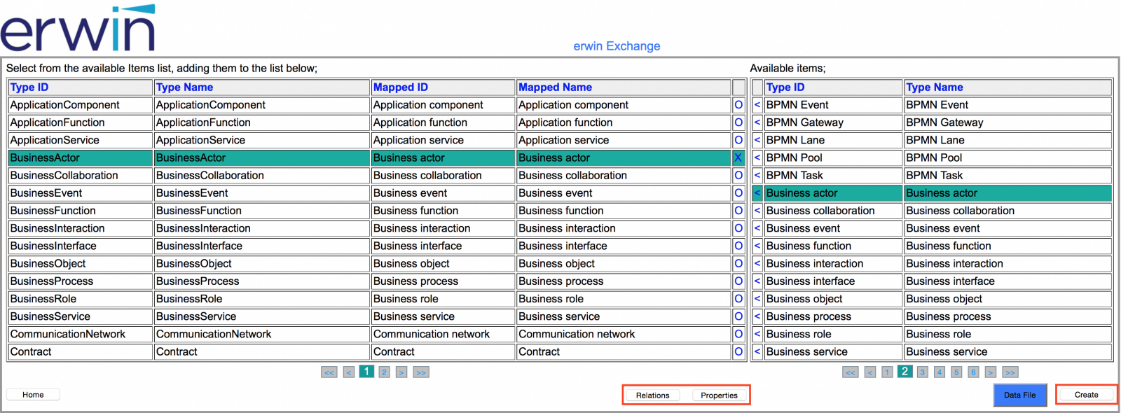
Task: Add Business collaboration using its < arrow
Action: (x=757, y=211)
